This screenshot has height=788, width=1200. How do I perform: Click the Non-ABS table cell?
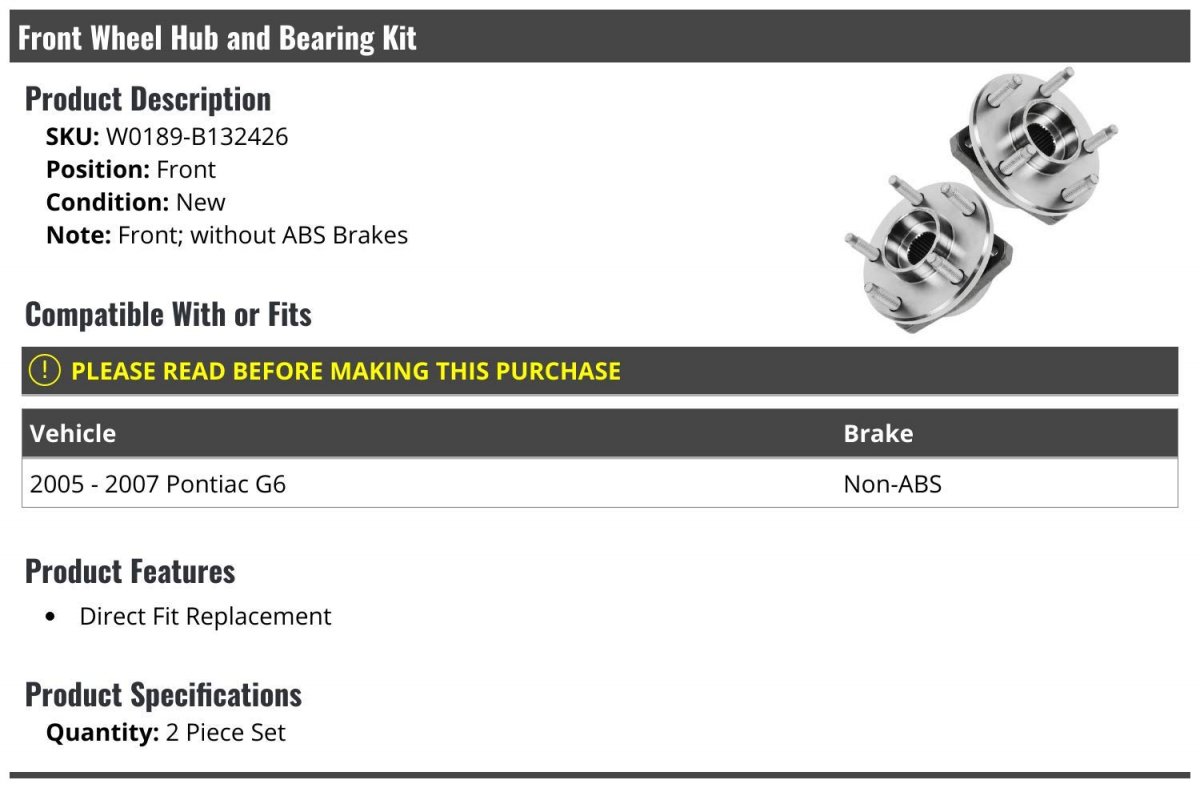coord(892,484)
